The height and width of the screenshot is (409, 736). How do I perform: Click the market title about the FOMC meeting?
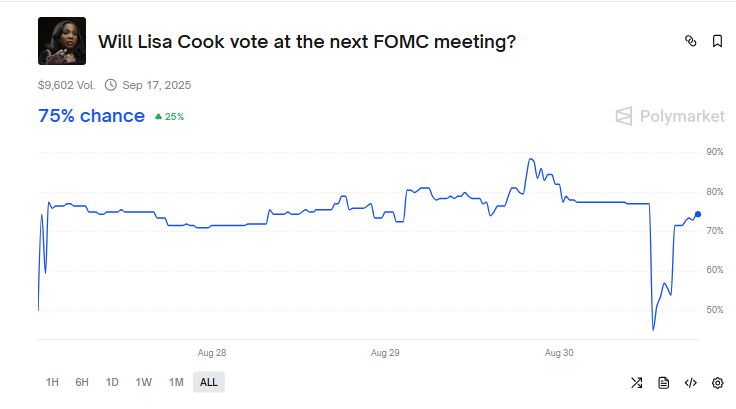pos(307,42)
